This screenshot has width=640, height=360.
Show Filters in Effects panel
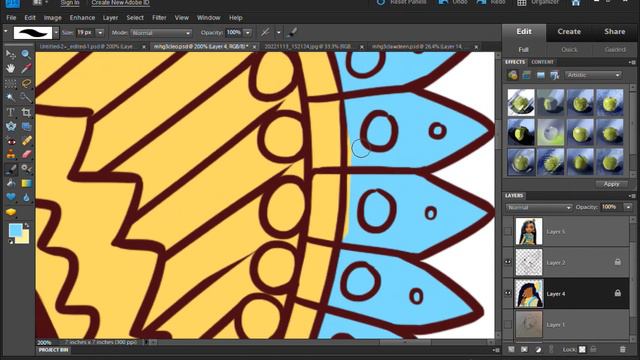point(513,75)
